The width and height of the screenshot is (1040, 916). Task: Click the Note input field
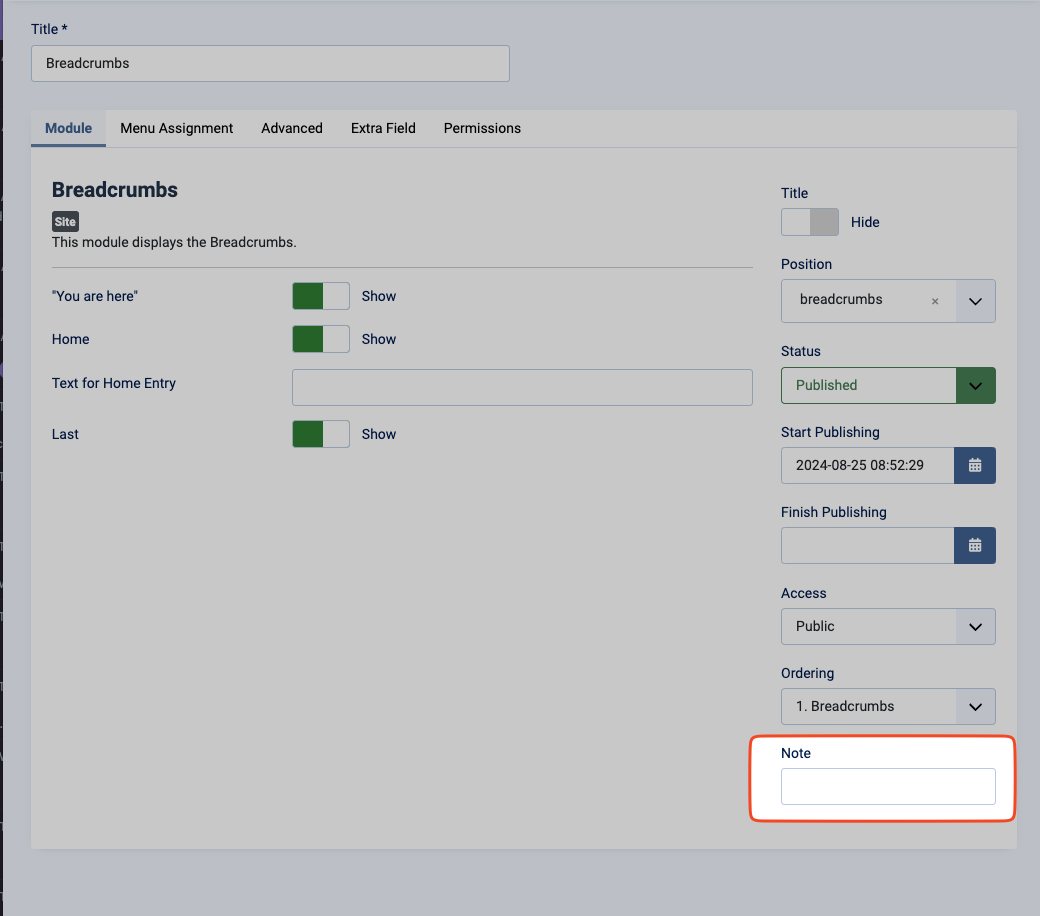coord(888,786)
